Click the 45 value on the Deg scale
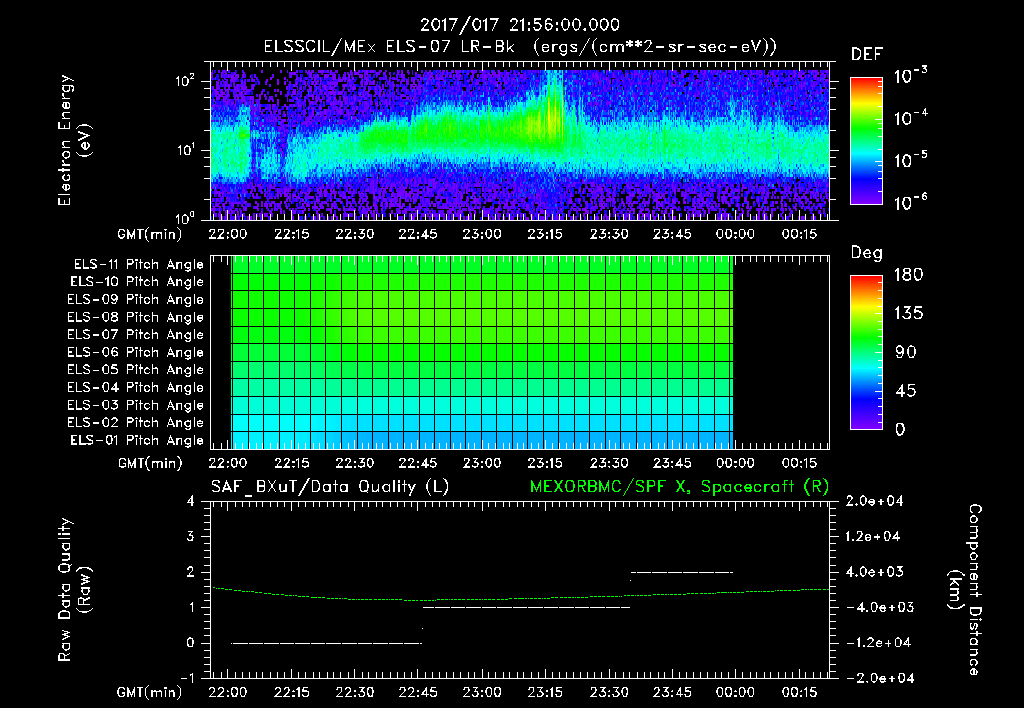The image size is (1024, 708). [905, 391]
